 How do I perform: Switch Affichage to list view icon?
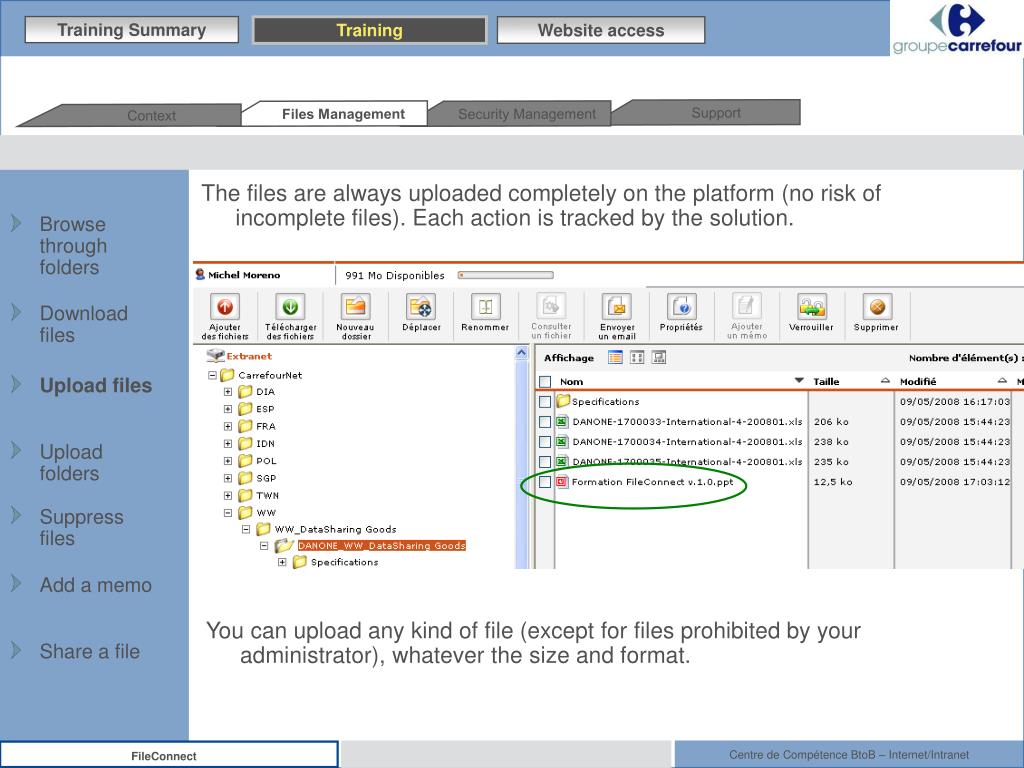tap(615, 357)
